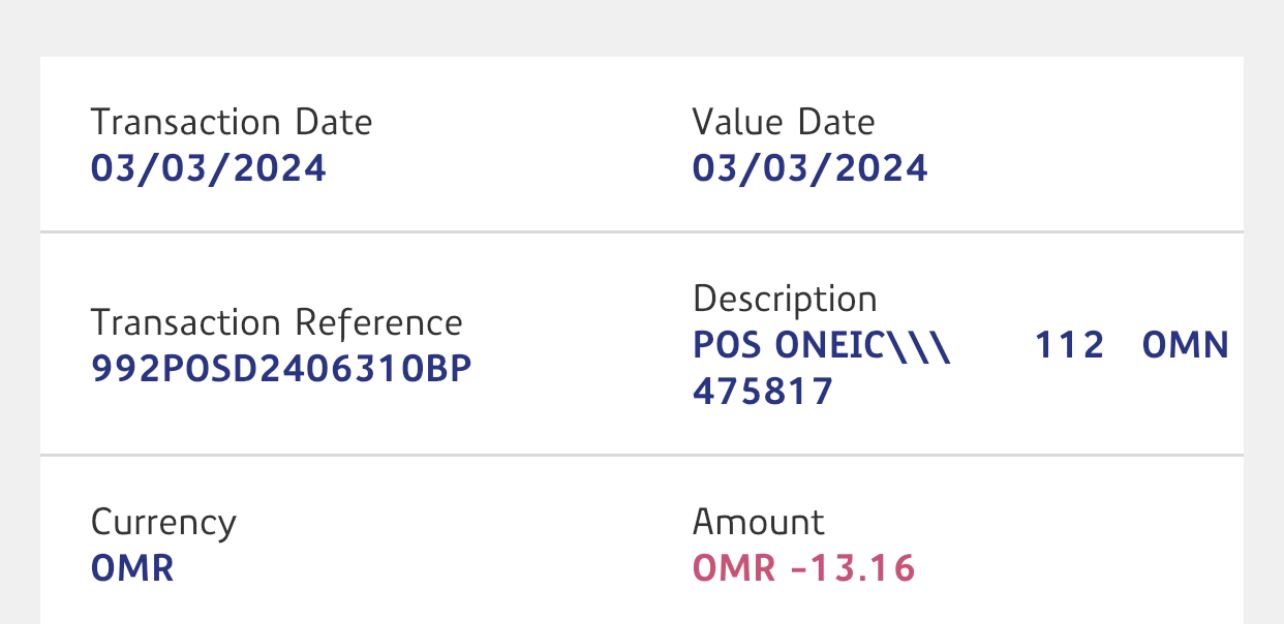Select the 475817 number in description
The width and height of the screenshot is (1284, 624).
point(762,391)
